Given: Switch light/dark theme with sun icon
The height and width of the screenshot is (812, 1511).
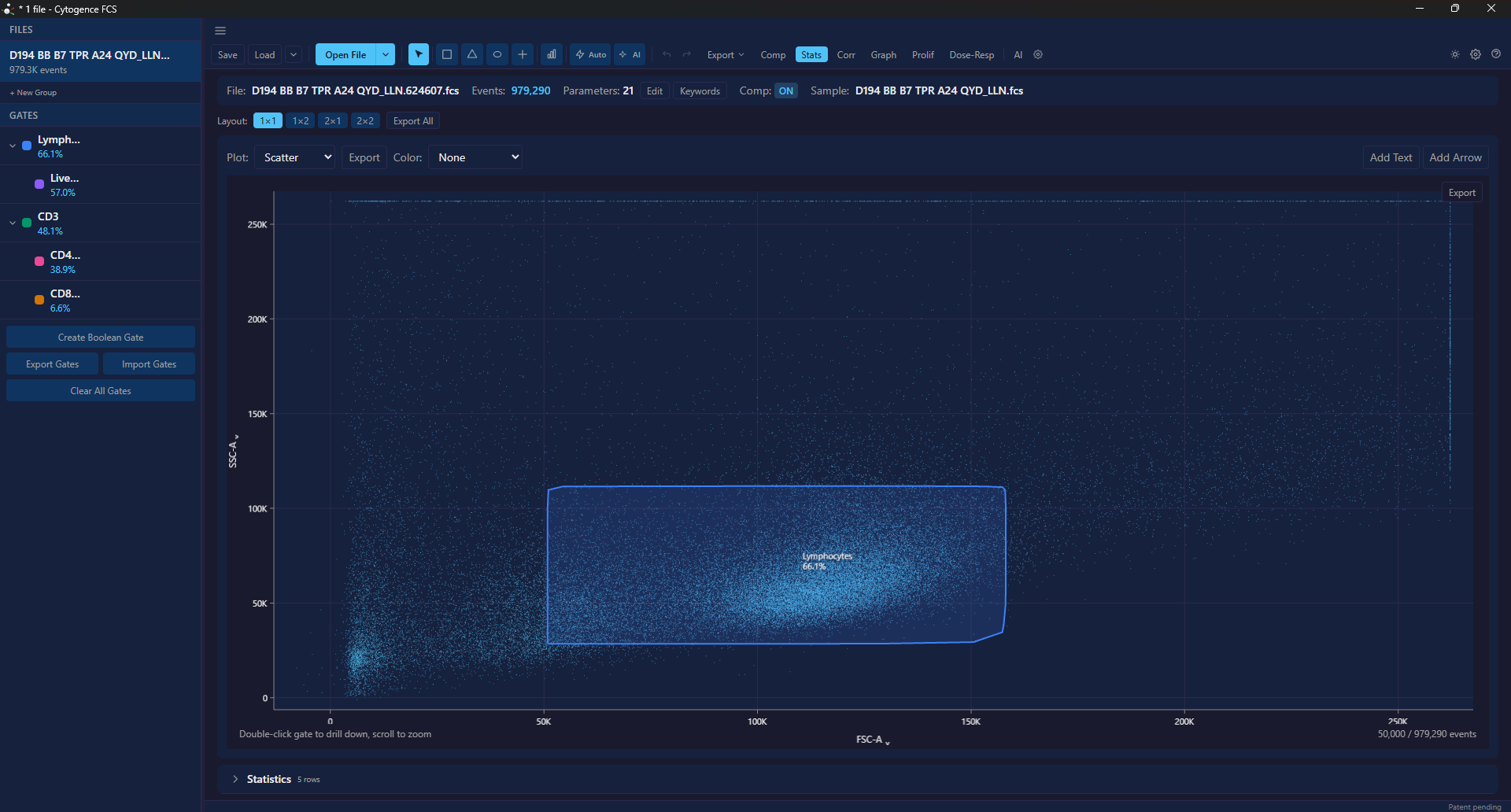Looking at the screenshot, I should pyautogui.click(x=1455, y=54).
